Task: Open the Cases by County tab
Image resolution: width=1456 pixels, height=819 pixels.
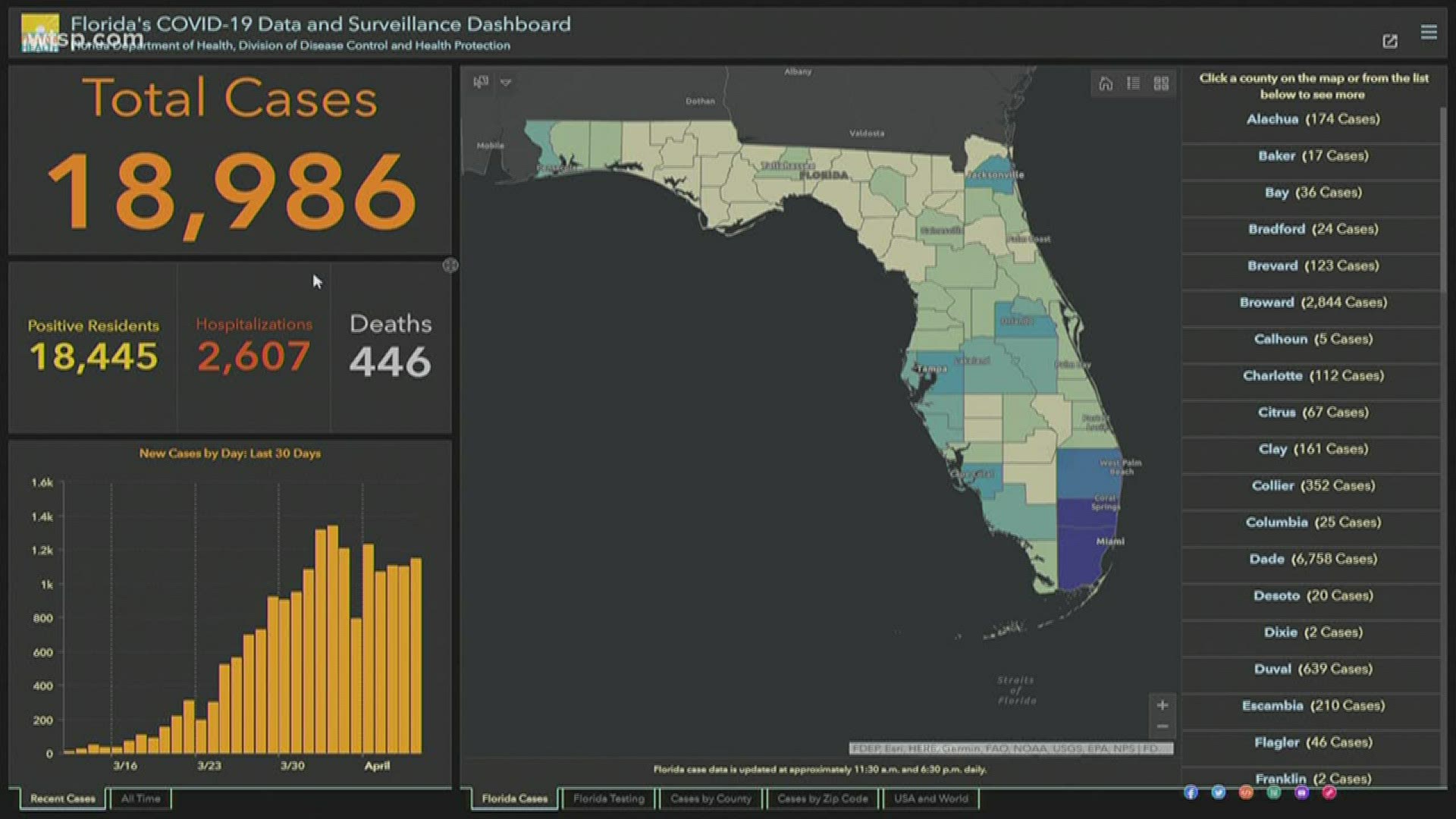Action: (711, 799)
